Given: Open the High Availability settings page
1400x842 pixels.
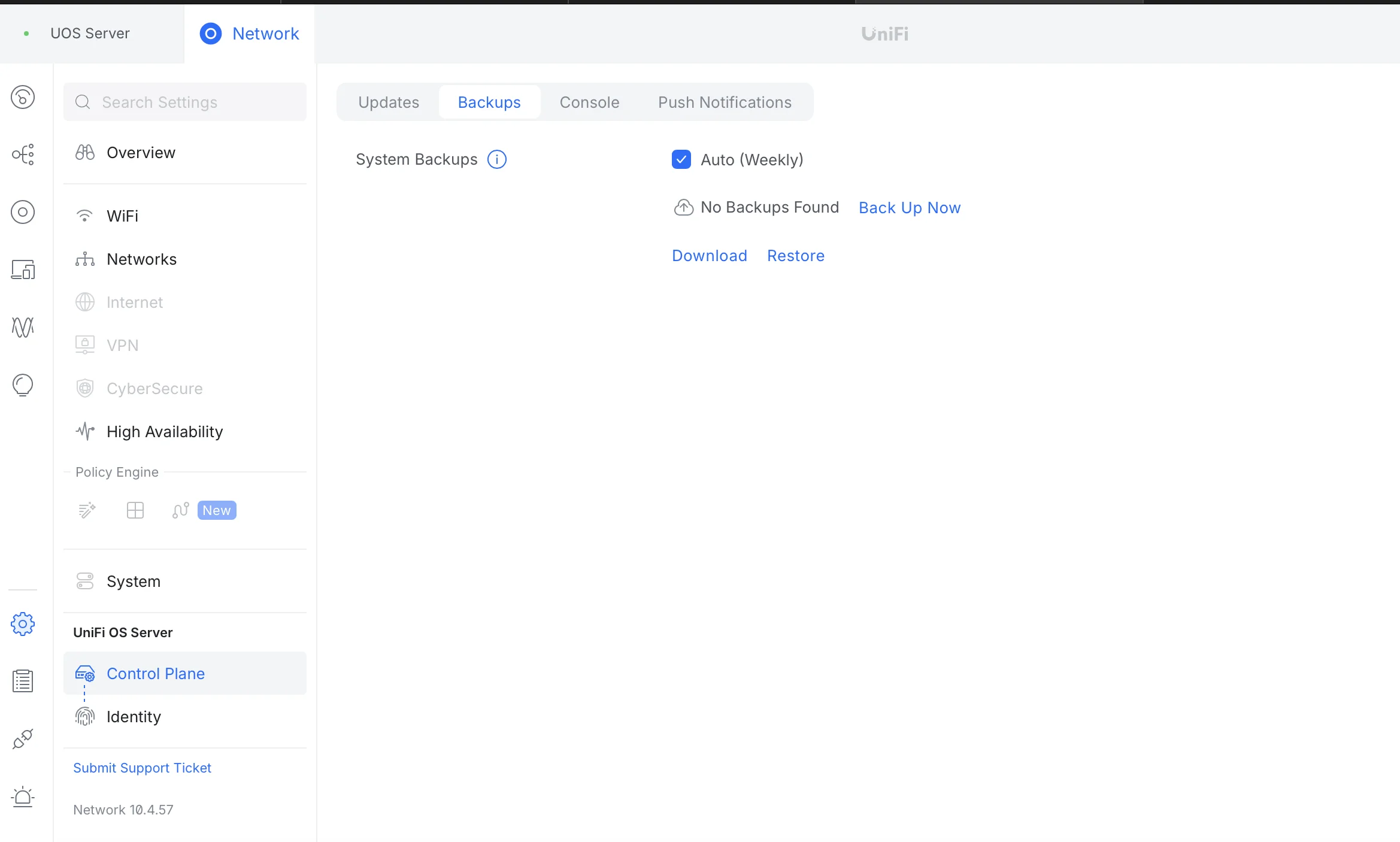Looking at the screenshot, I should tap(185, 431).
